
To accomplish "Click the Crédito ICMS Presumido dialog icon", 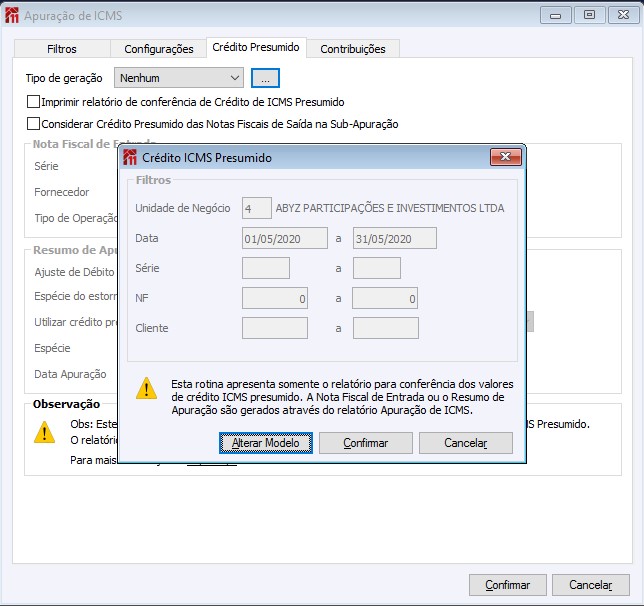I will [x=130, y=157].
